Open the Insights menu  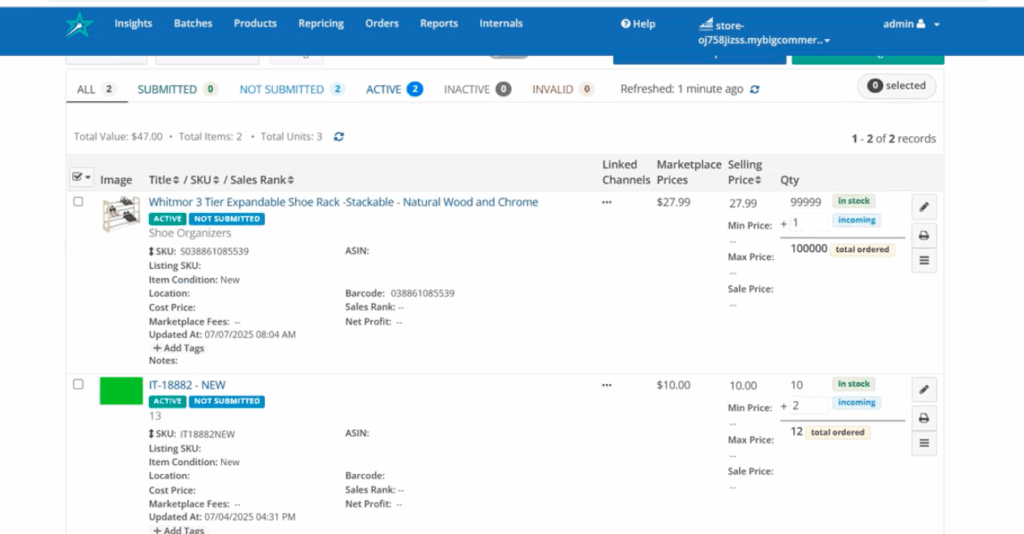click(x=133, y=24)
